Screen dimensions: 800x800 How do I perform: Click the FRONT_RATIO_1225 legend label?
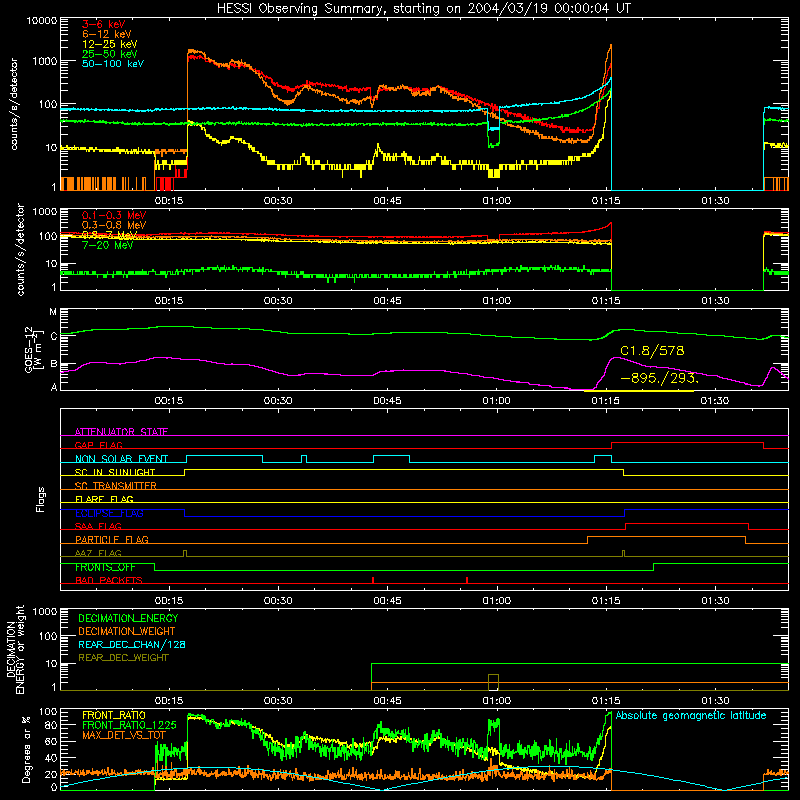pyautogui.click(x=129, y=725)
